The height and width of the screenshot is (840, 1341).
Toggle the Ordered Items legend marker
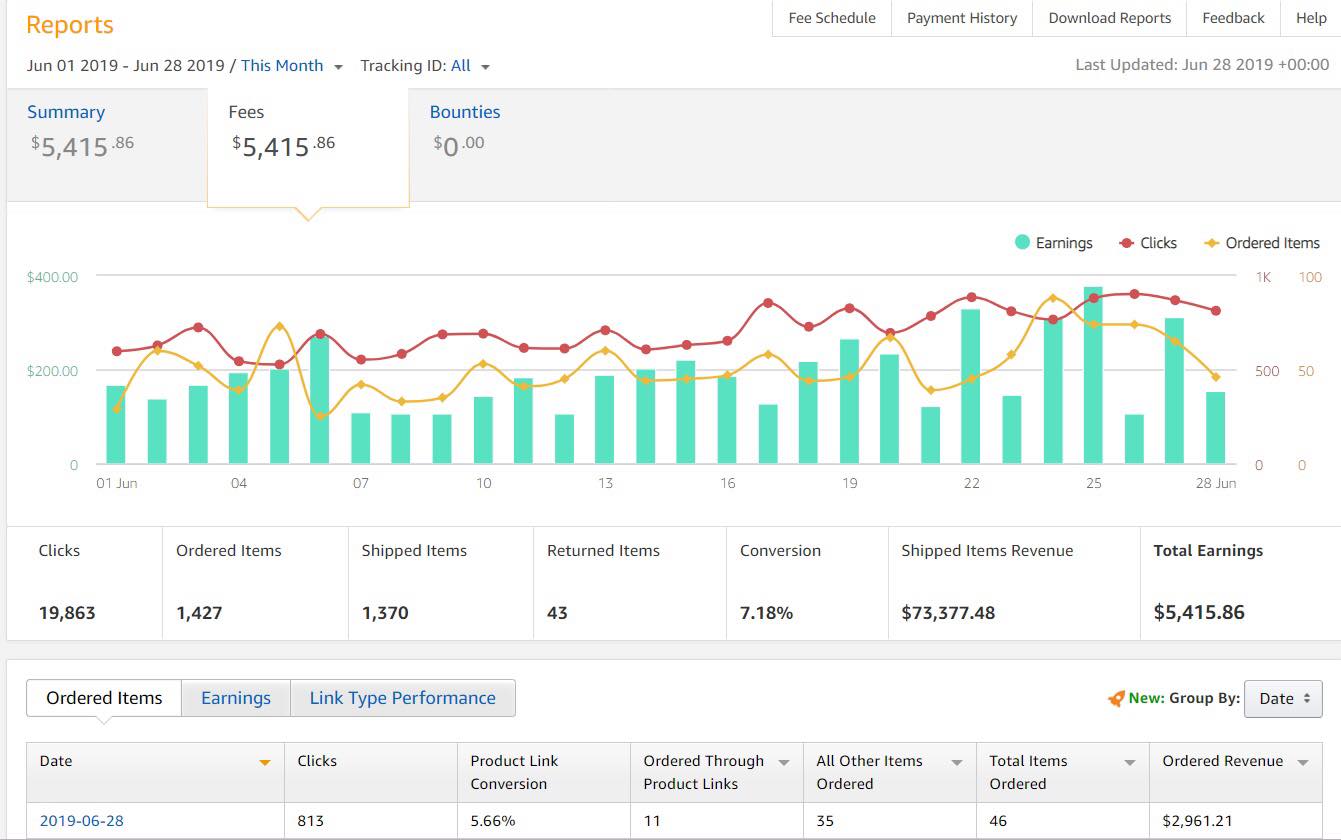click(1212, 243)
